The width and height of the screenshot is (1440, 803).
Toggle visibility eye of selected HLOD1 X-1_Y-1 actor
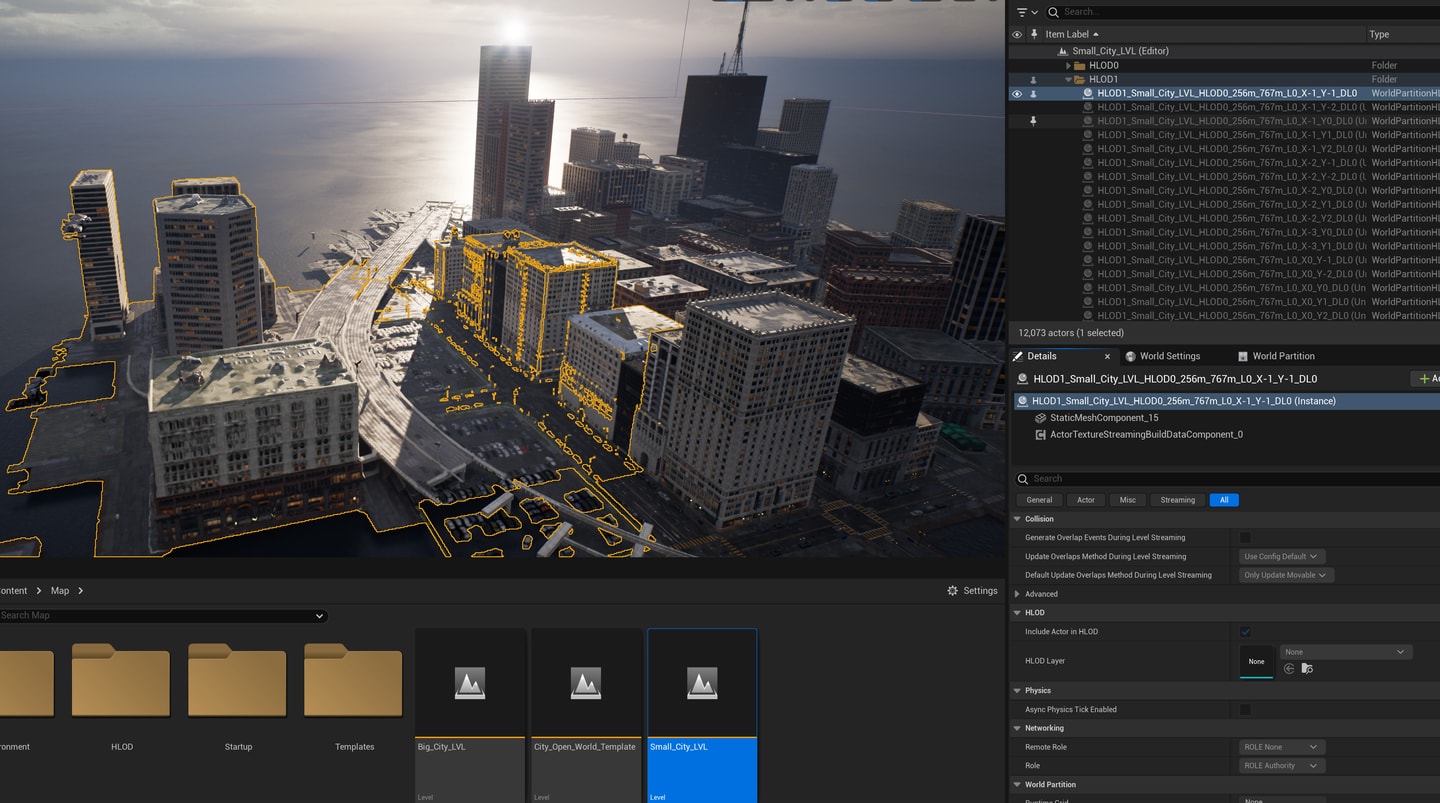pos(1017,93)
